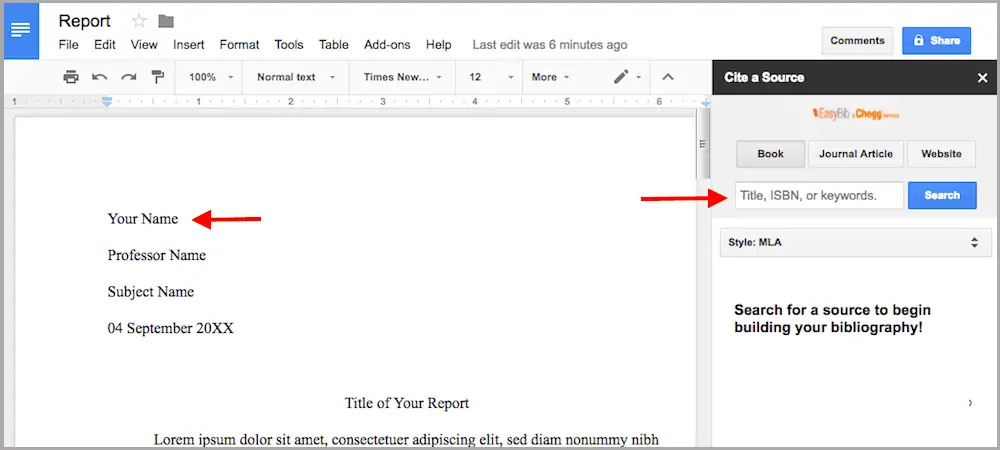Close the Cite a Source panel

point(982,77)
